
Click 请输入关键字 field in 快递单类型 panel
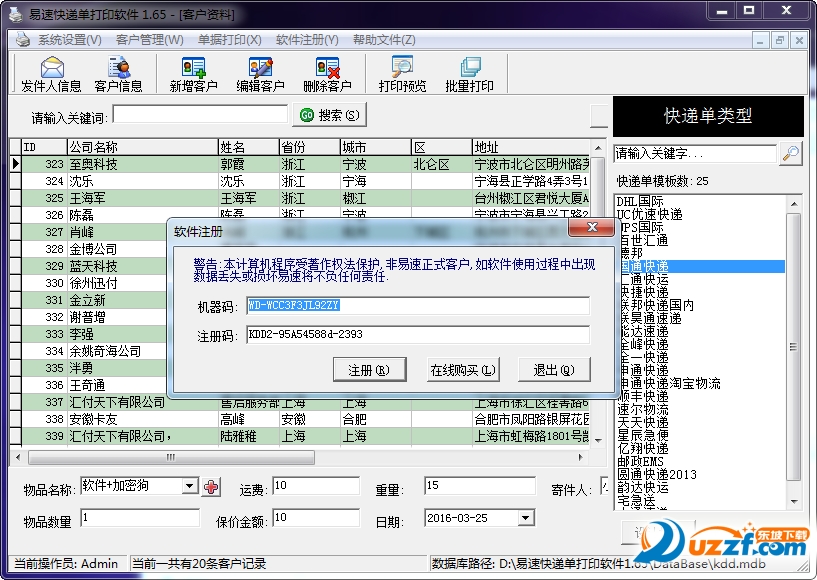point(695,154)
